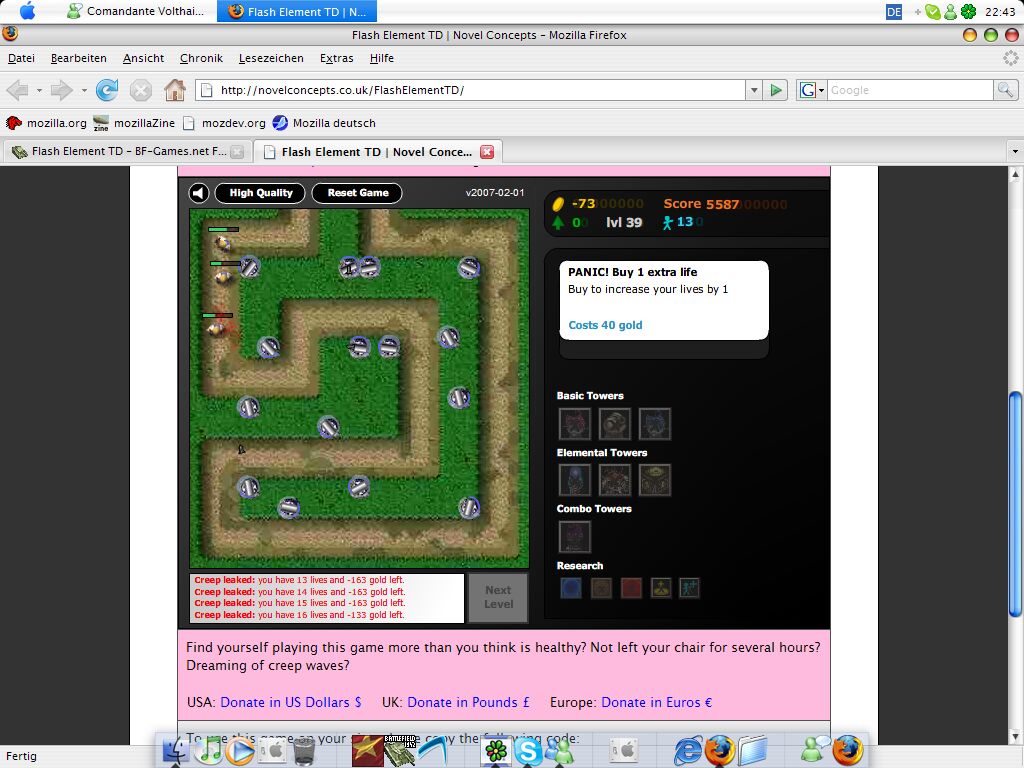Screen dimensions: 1024x768
Task: Open the mozdev.org bookmark
Action: 224,123
